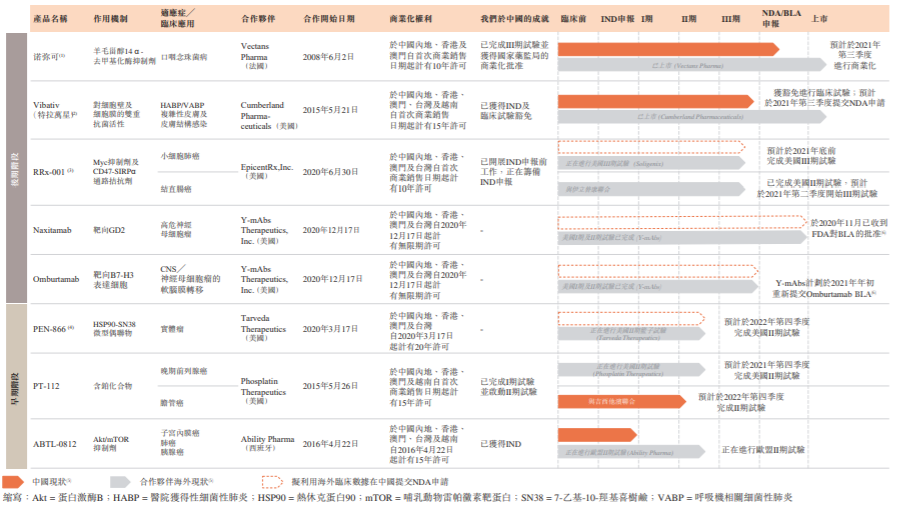
Task: Click the Vectans Pharma partner cell
Action: [x=255, y=56]
